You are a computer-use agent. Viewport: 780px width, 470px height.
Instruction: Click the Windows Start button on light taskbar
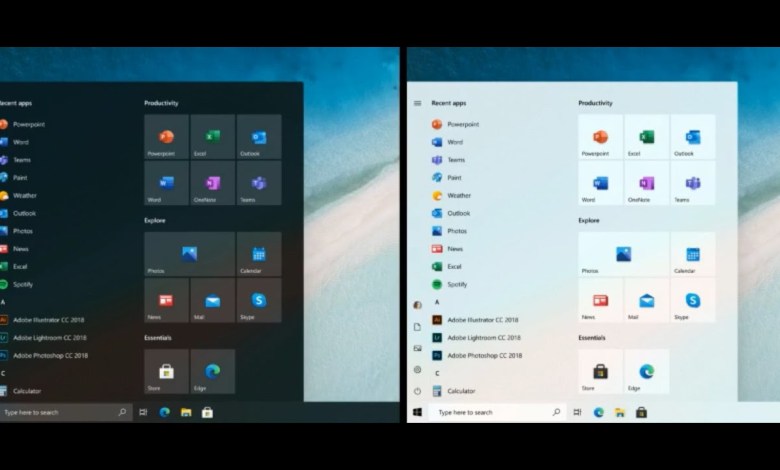click(x=417, y=412)
